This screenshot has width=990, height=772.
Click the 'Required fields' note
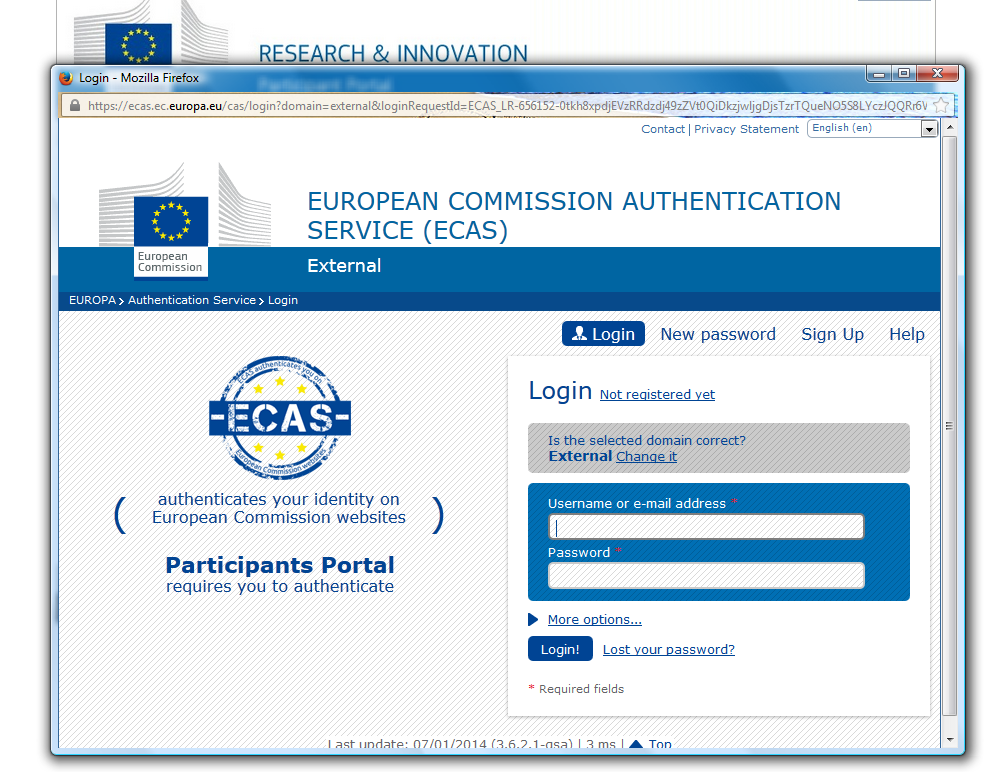581,689
